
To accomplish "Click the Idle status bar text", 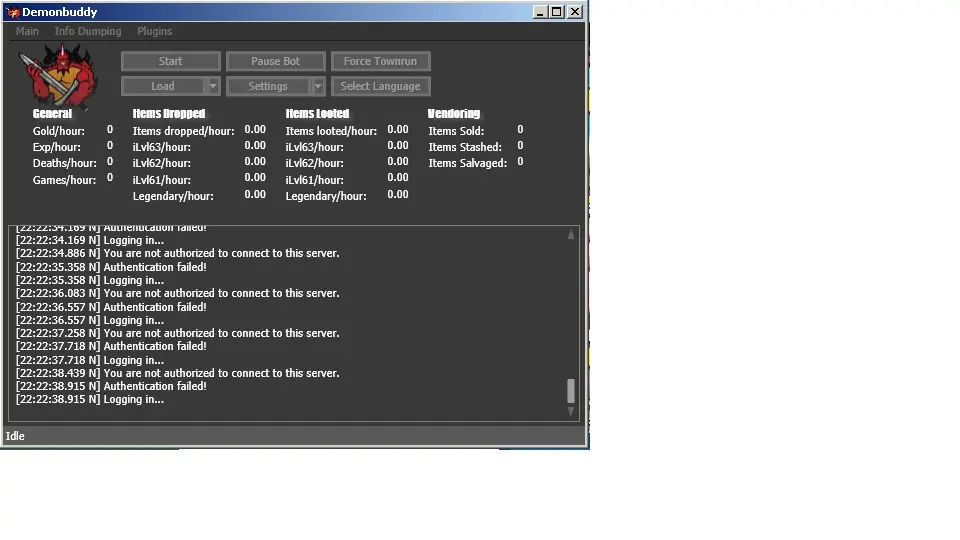I will [15, 436].
